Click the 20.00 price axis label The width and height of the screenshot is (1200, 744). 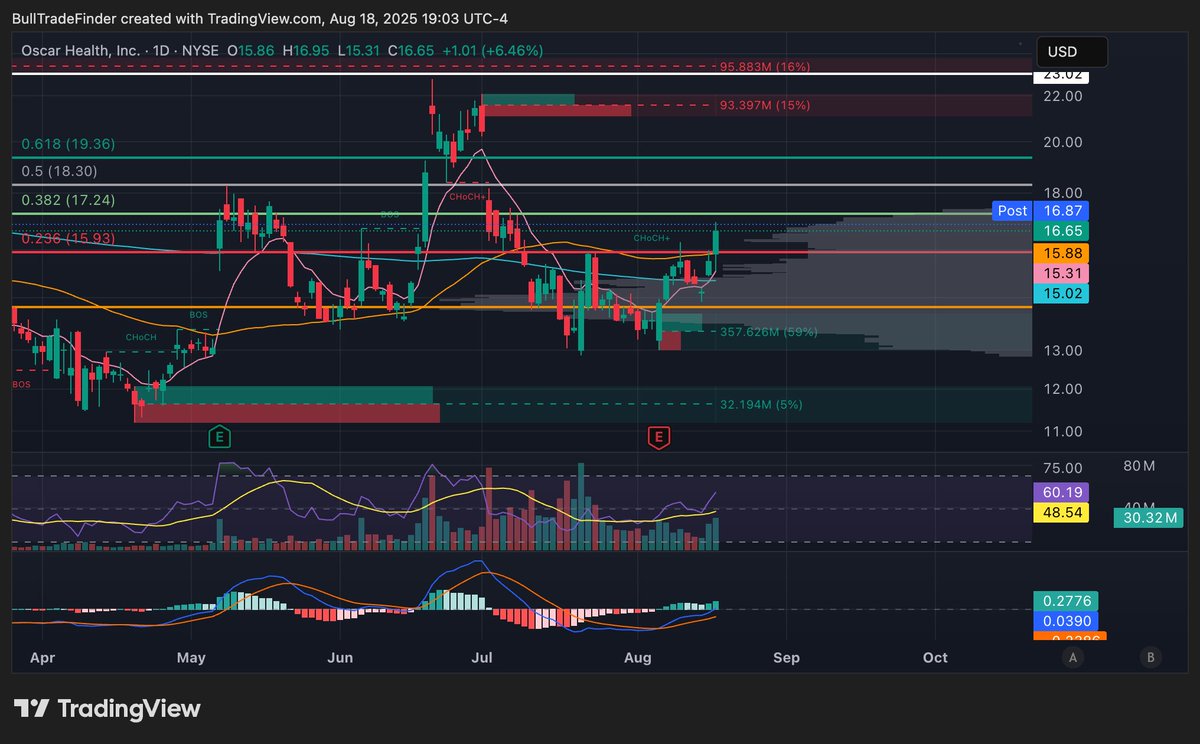click(x=1061, y=142)
